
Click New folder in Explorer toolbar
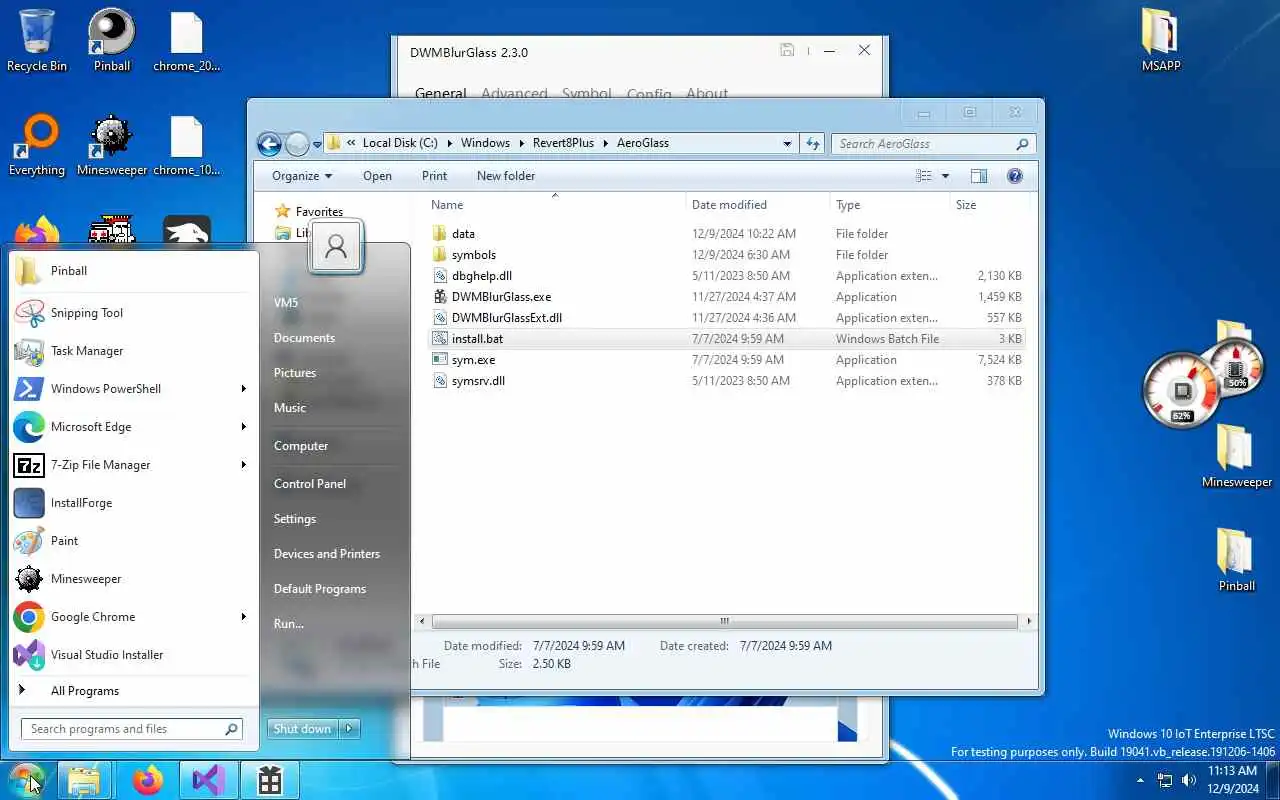[x=506, y=176]
